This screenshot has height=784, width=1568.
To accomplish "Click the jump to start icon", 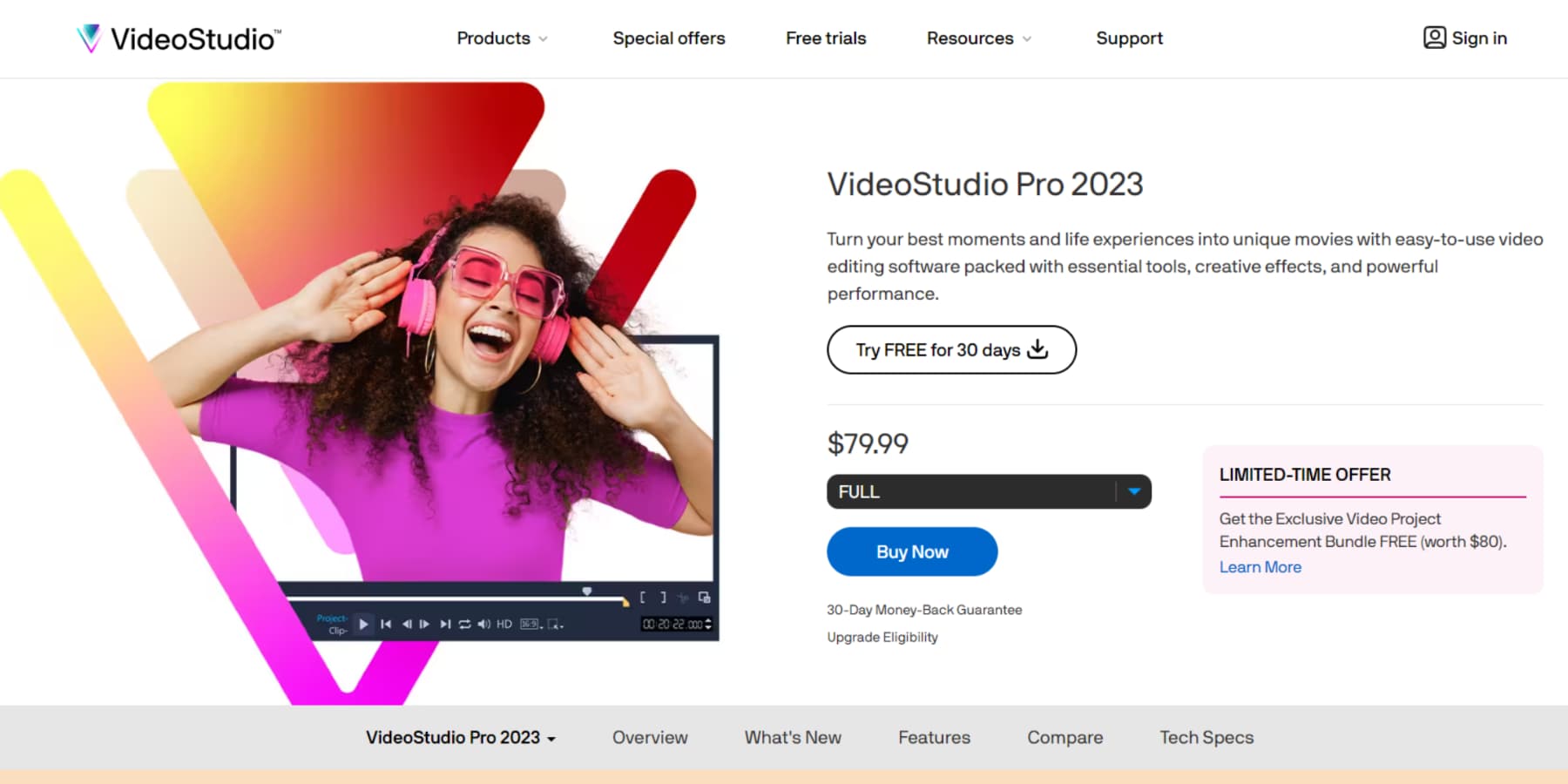I will point(386,624).
